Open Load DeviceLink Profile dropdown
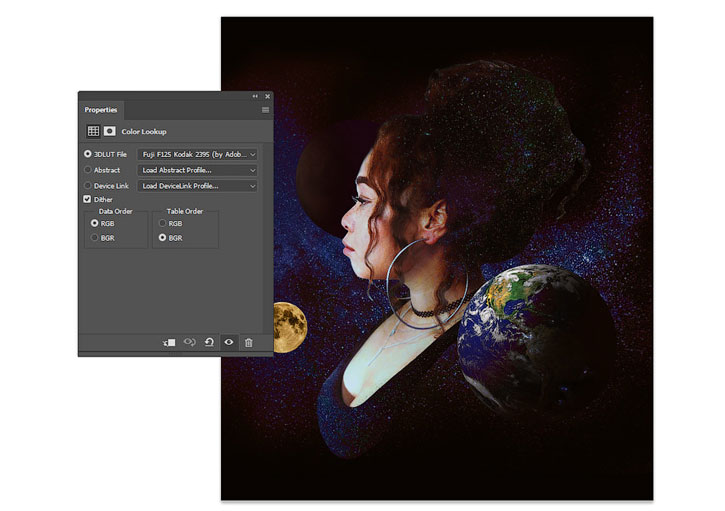 [197, 186]
